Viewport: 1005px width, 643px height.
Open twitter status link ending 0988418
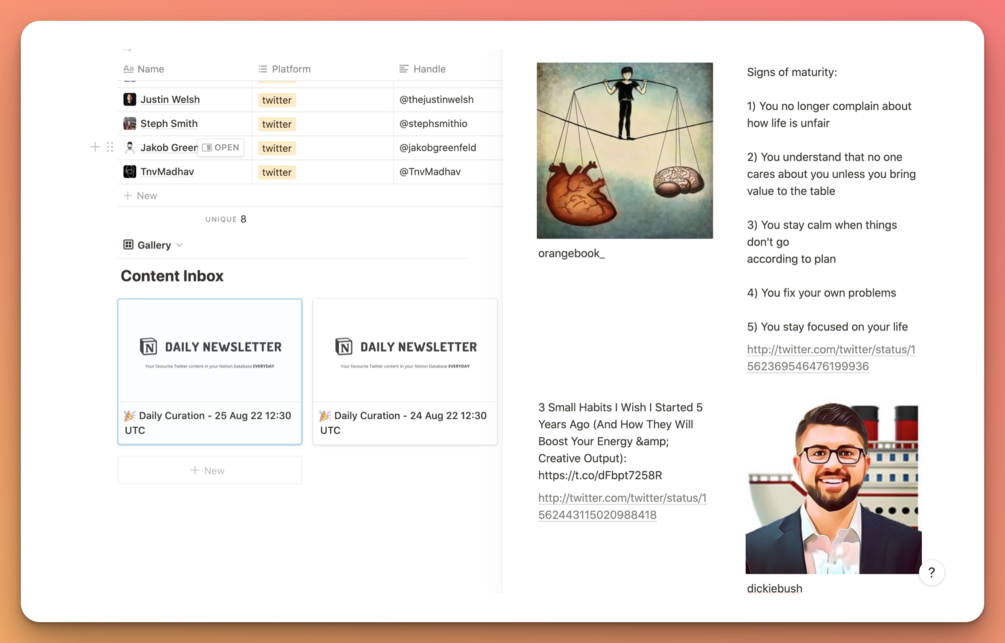pos(622,506)
